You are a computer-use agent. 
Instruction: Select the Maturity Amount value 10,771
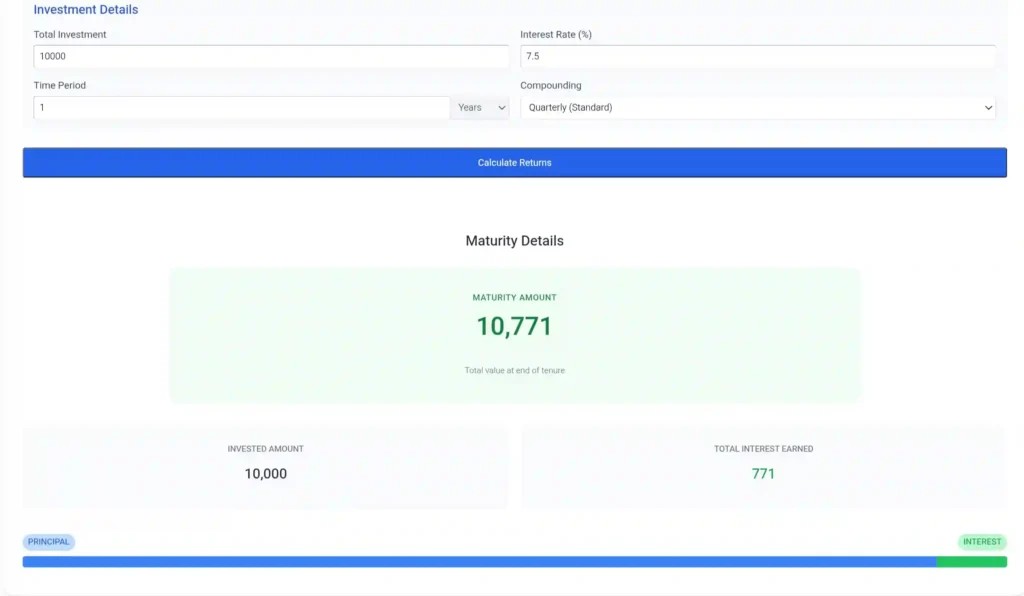[x=514, y=327]
